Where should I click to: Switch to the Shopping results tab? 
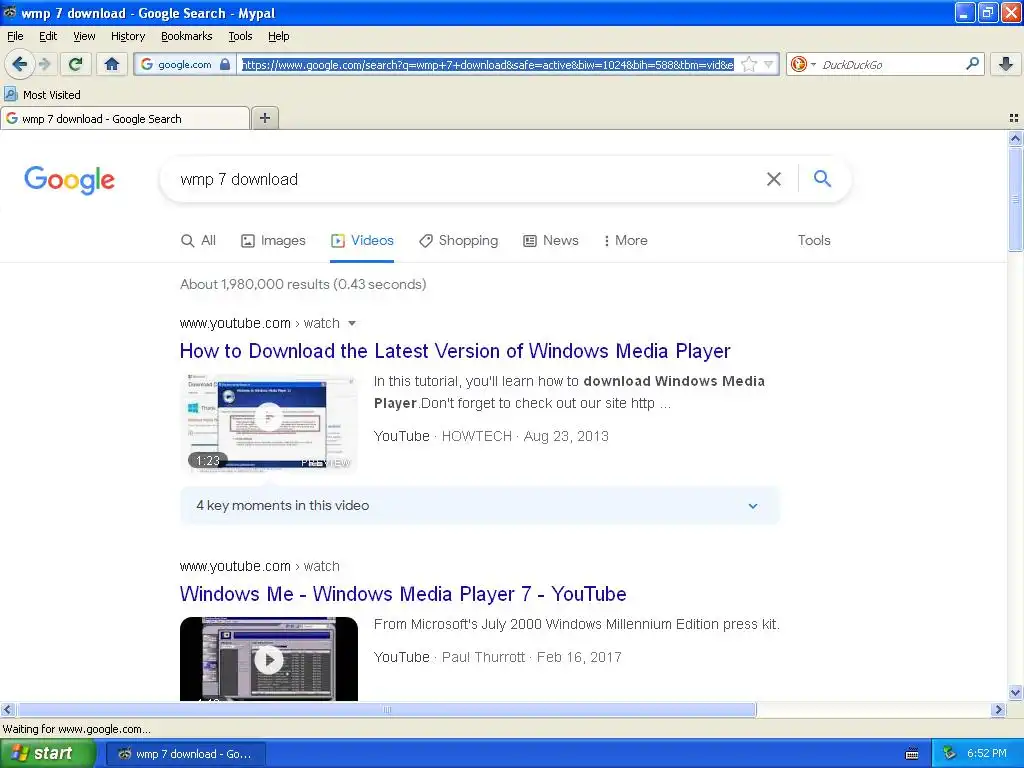458,240
